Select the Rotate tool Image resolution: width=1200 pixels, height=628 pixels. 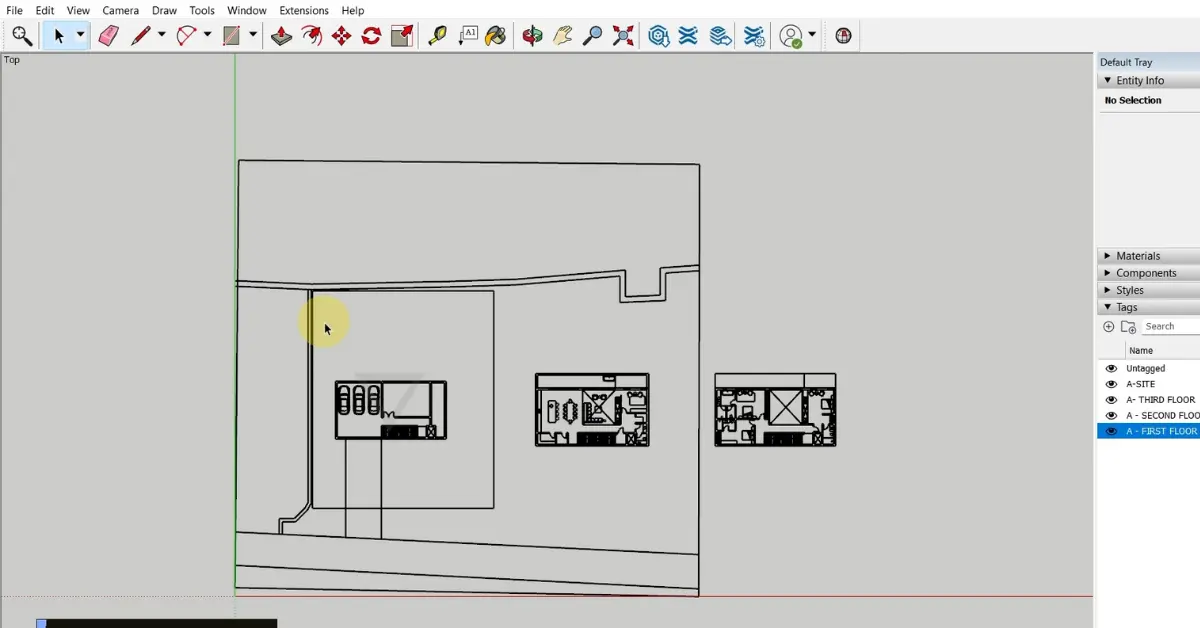(x=369, y=35)
